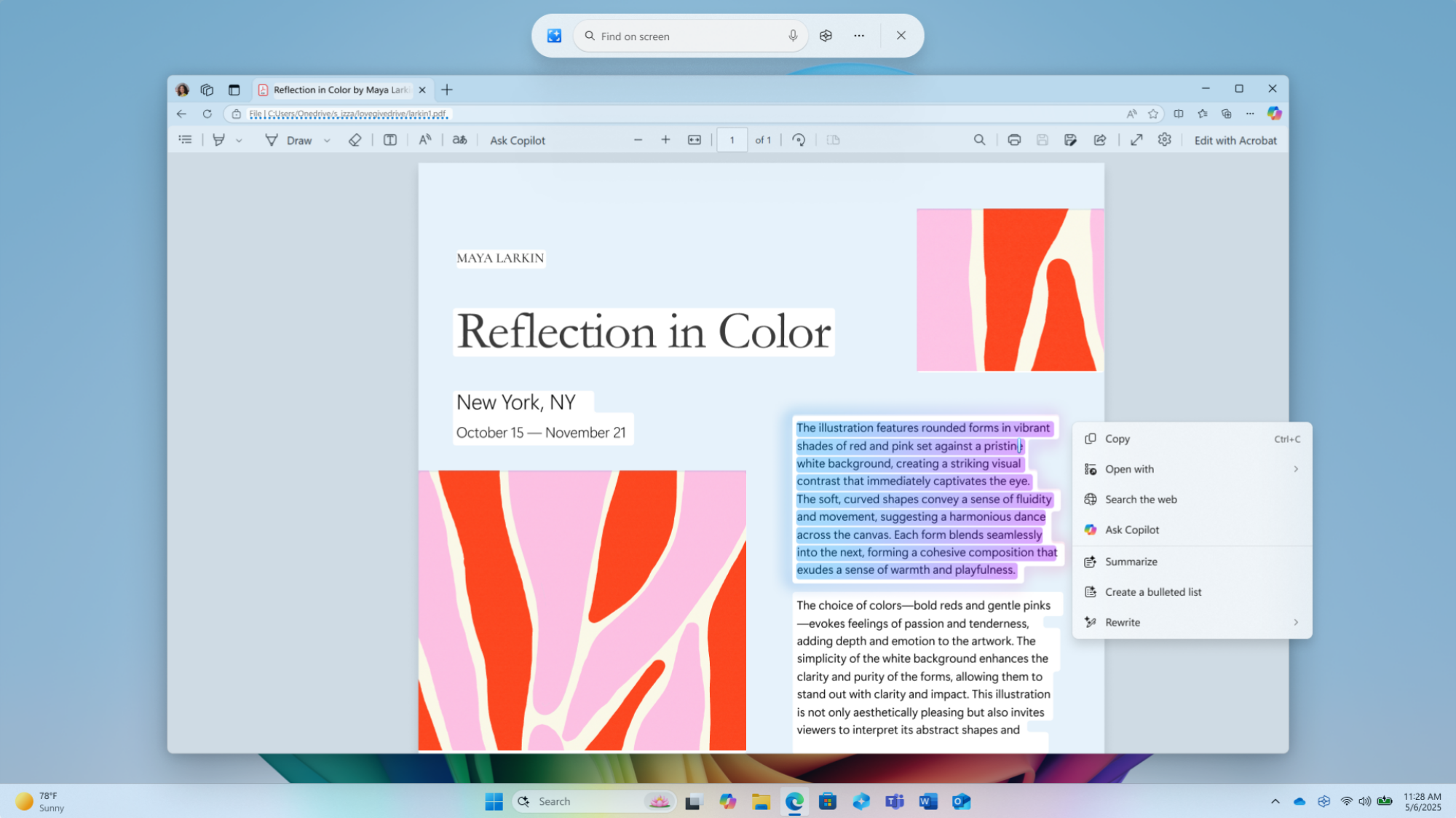Image resolution: width=1456 pixels, height=818 pixels.
Task: Click the Fit to width icon
Action: (693, 140)
